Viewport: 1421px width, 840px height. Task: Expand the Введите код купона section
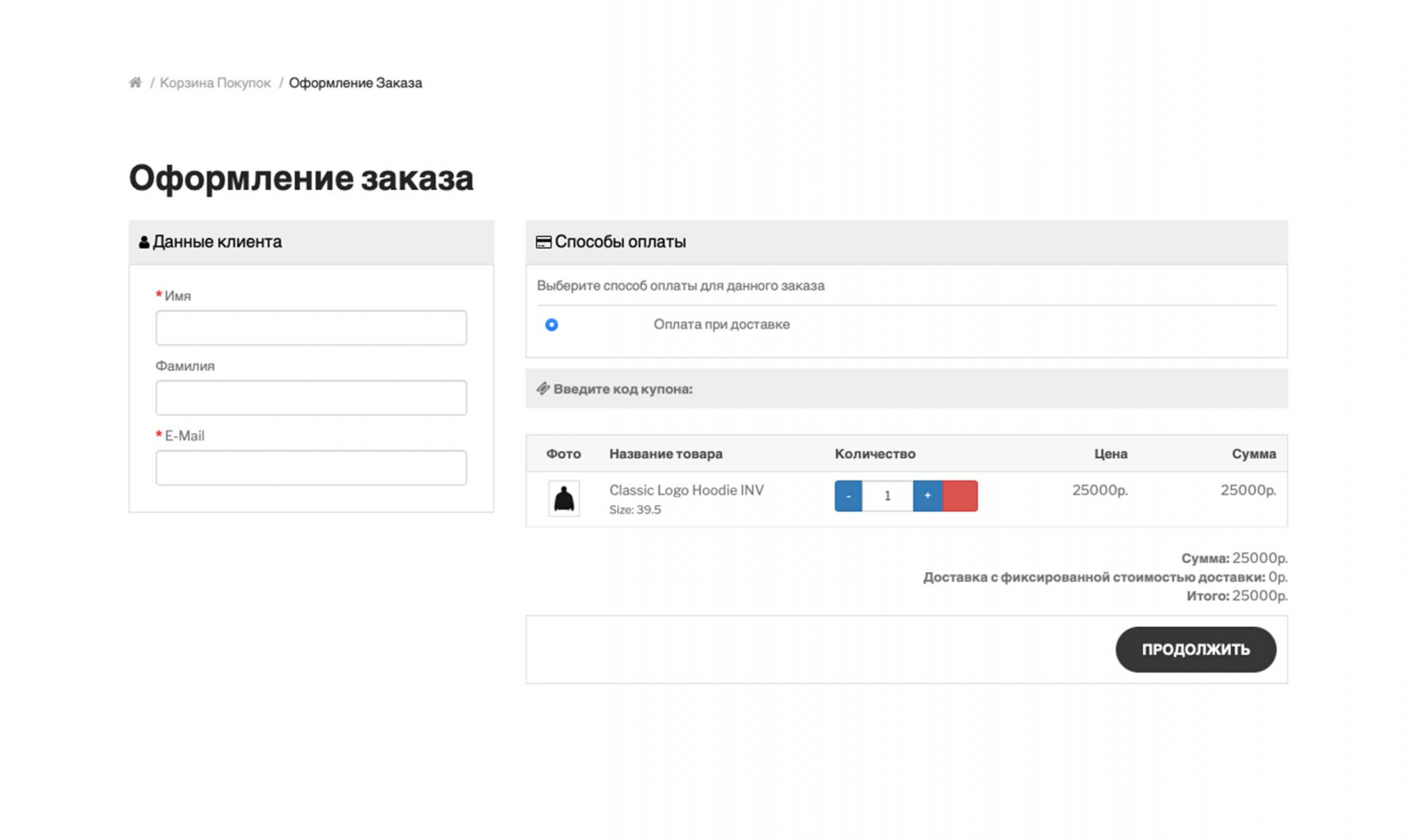(x=906, y=389)
